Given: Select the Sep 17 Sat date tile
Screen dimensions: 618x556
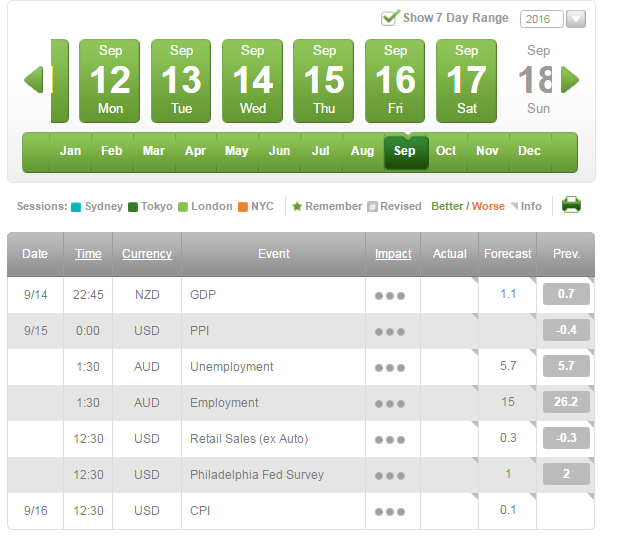Looking at the screenshot, I should [x=466, y=81].
